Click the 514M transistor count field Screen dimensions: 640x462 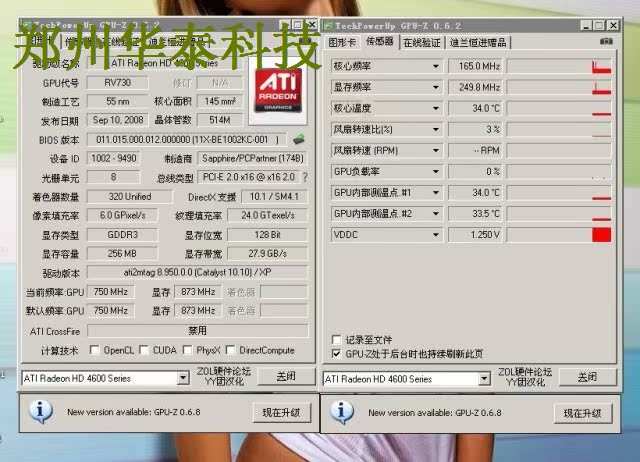(220, 120)
